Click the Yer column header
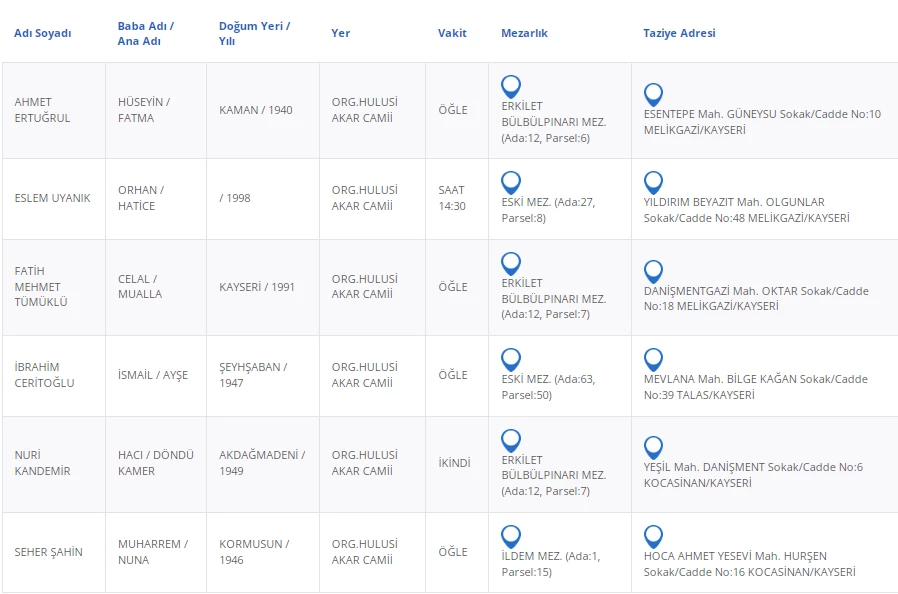The height and width of the screenshot is (594, 898). coord(341,33)
